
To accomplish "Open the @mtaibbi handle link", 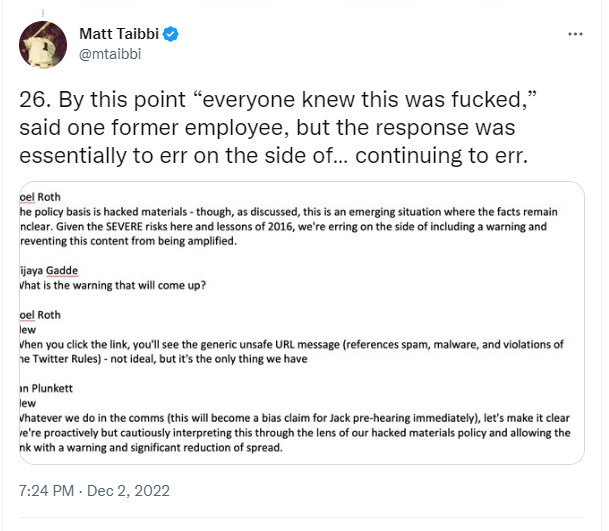I will tap(110, 54).
